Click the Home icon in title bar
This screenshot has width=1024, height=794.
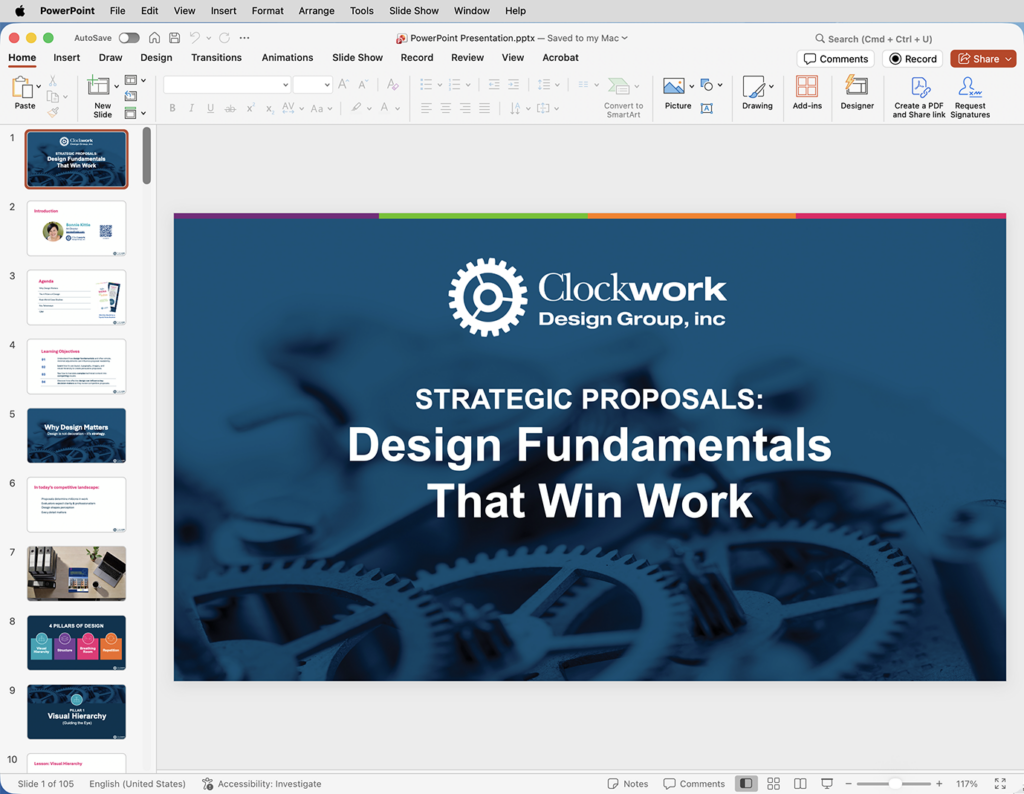tap(154, 38)
